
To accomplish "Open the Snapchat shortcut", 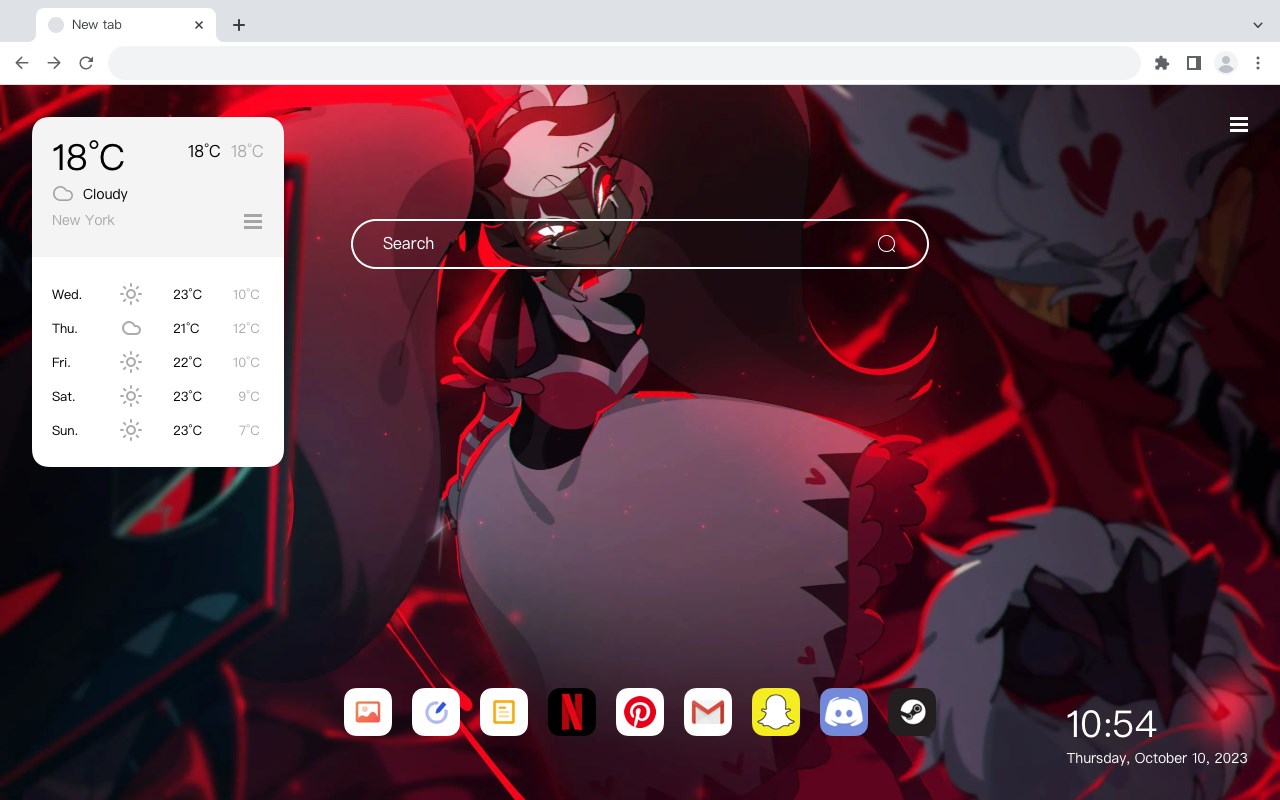I will pyautogui.click(x=776, y=712).
